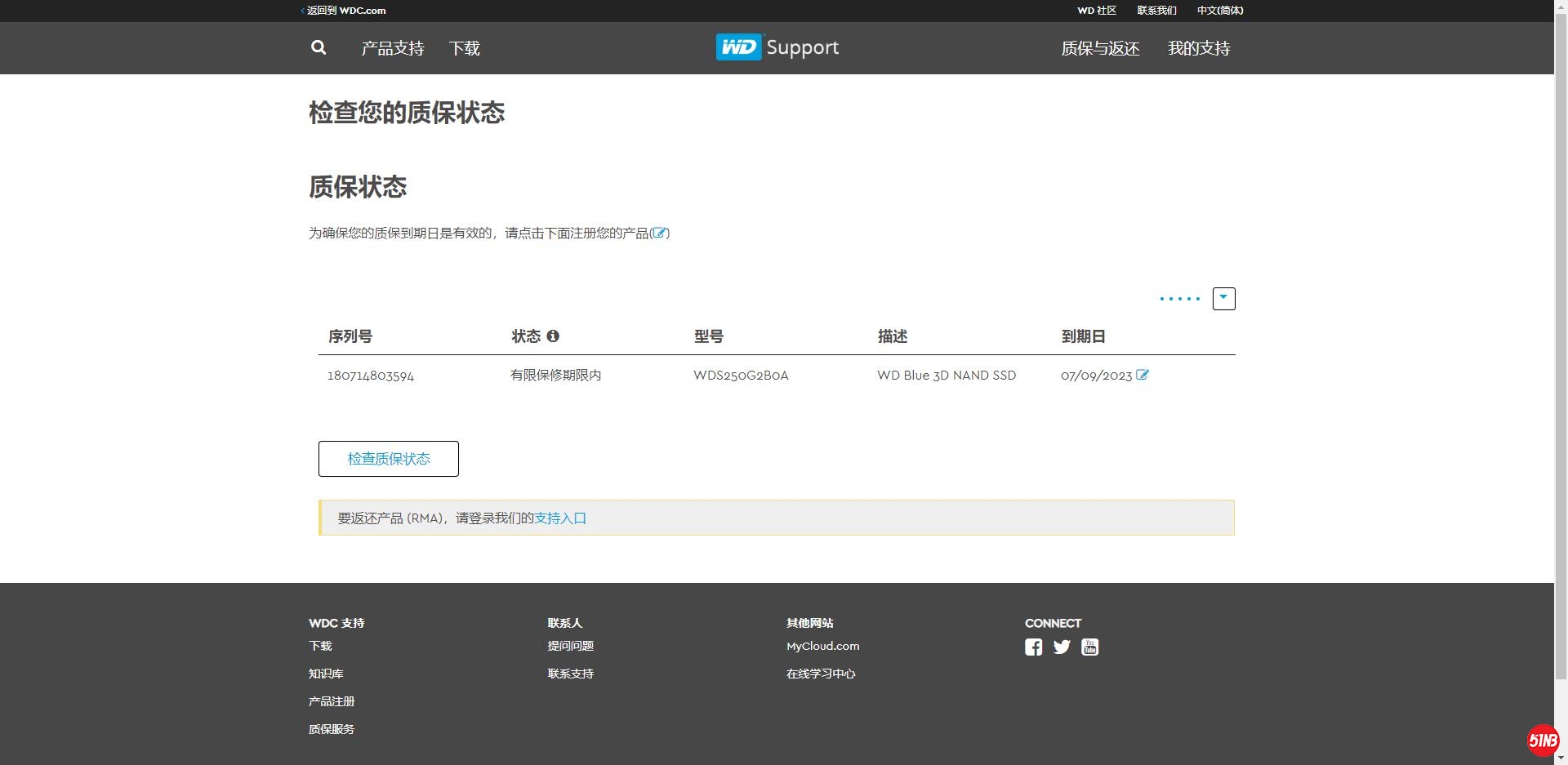
Task: Open the 质保与返还 menu
Action: point(1099,47)
